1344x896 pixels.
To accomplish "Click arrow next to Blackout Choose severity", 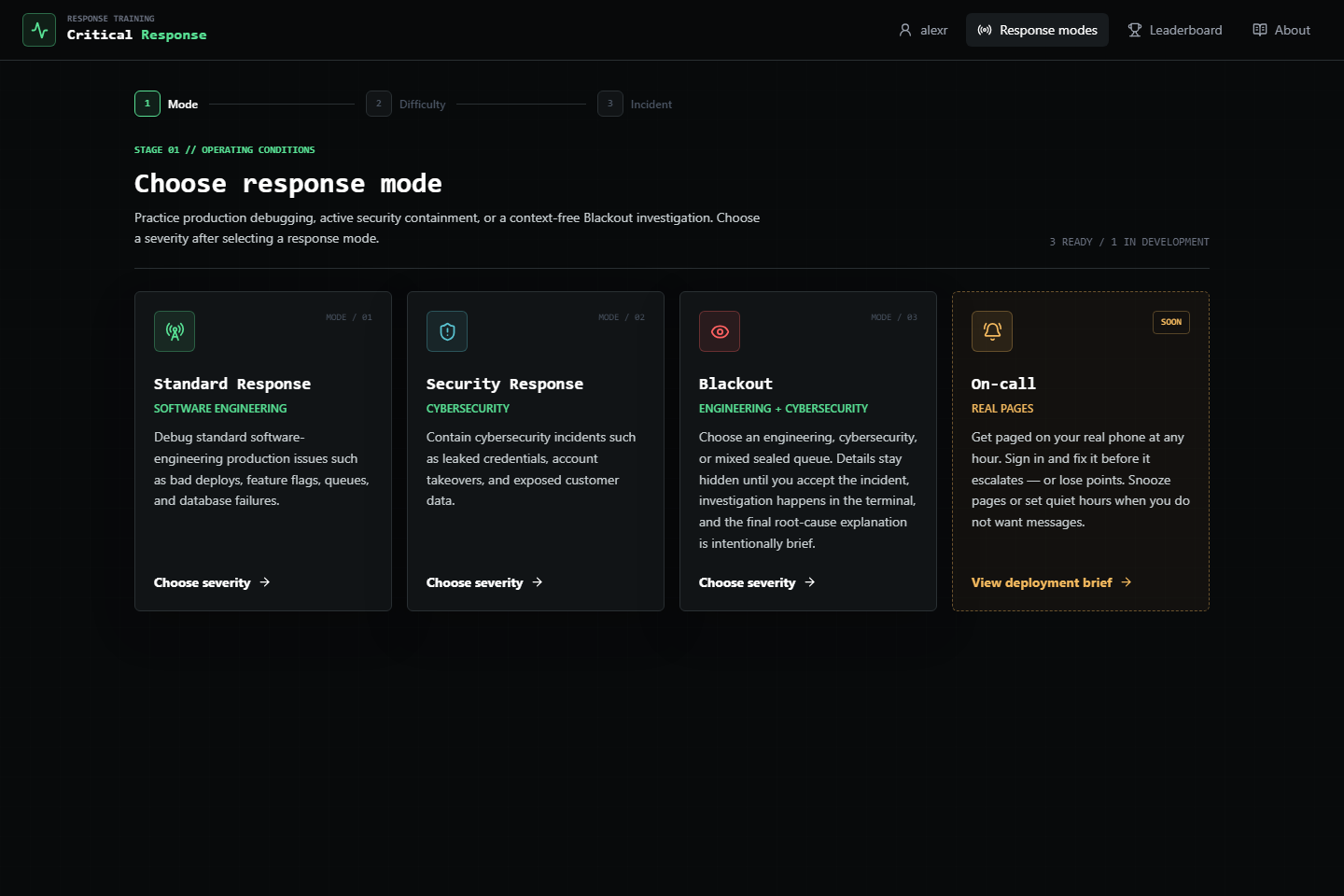I will [810, 582].
